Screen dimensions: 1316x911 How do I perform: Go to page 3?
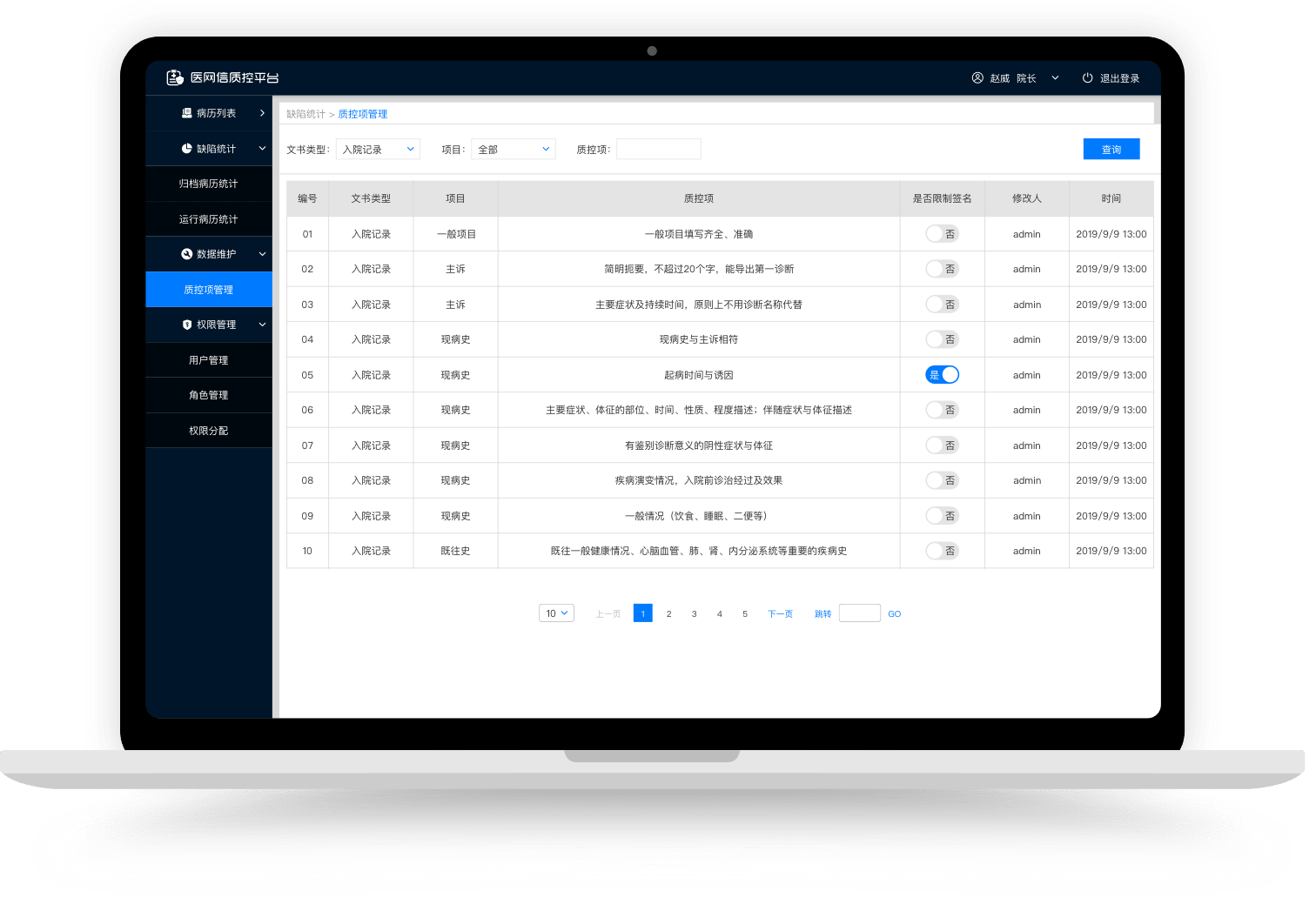pos(694,613)
